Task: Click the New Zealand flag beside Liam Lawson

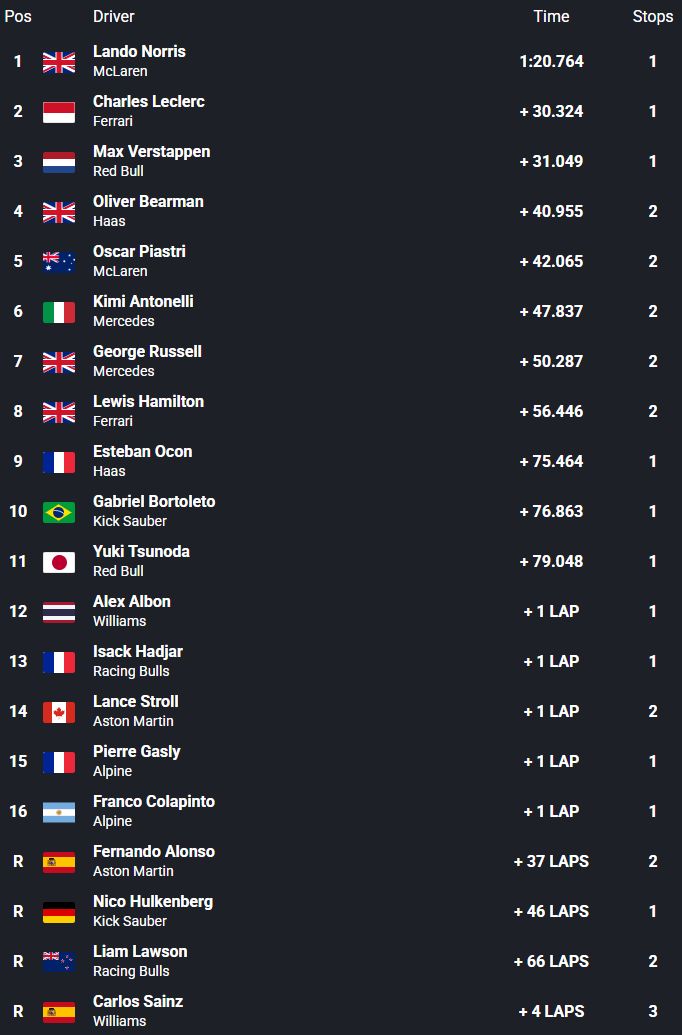Action: [59, 962]
